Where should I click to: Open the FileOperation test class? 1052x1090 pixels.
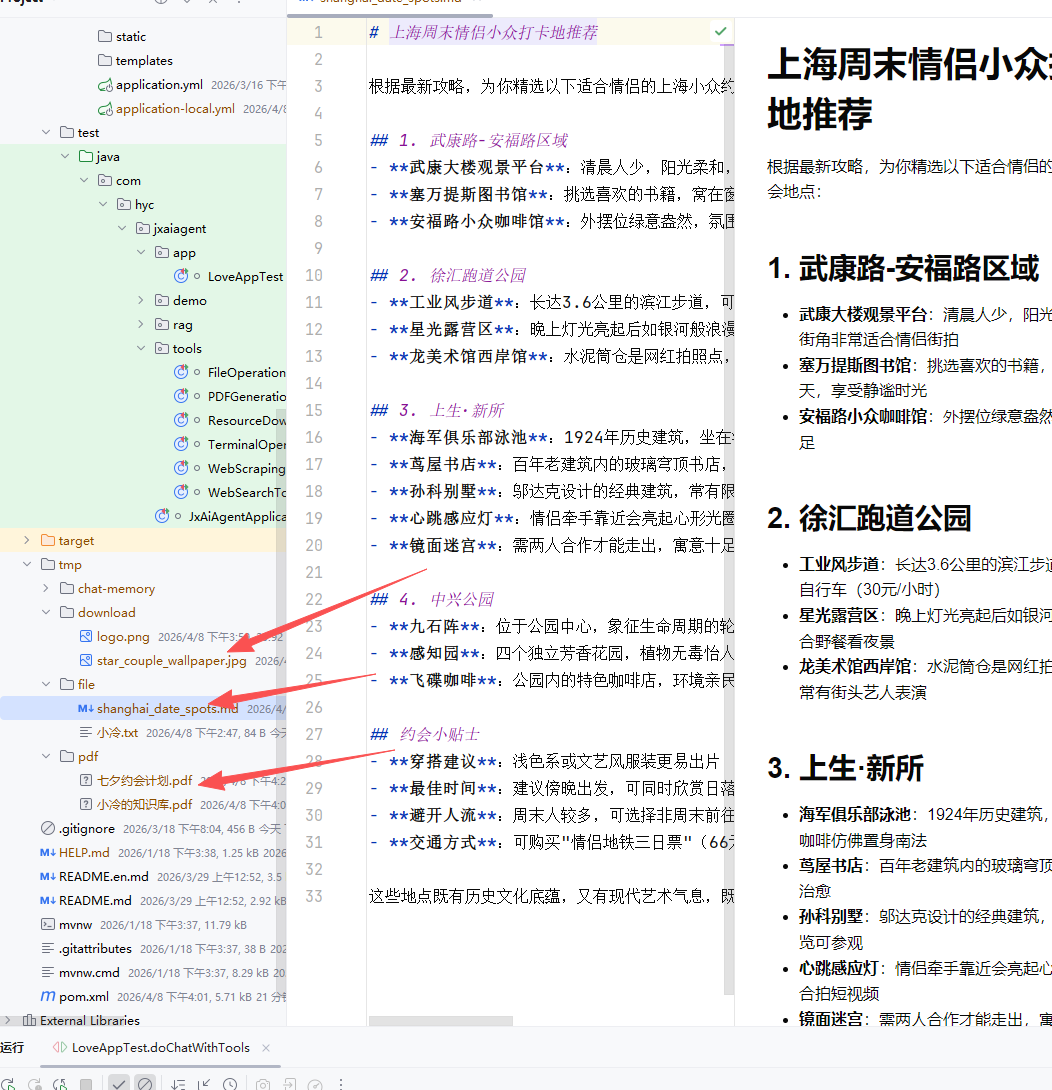pos(246,373)
